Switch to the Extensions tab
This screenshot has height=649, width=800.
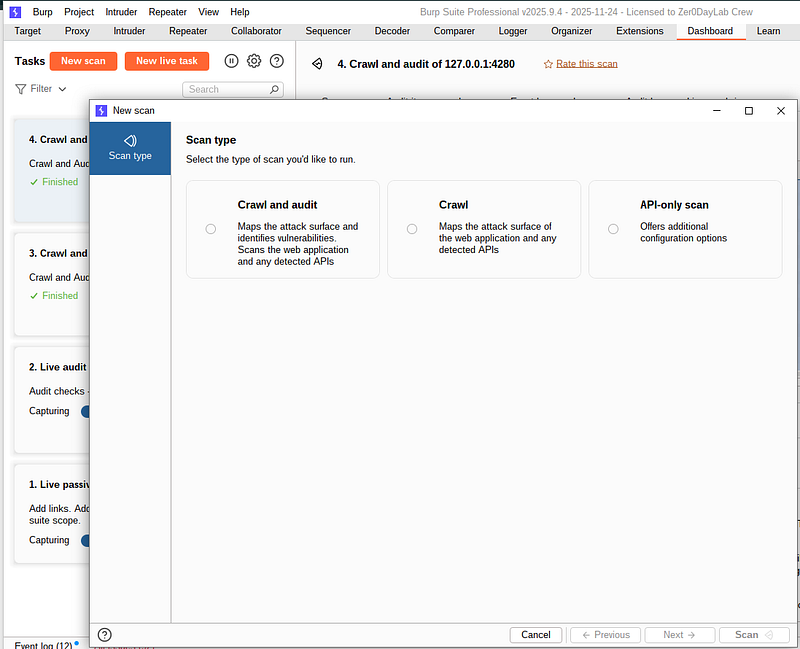point(640,31)
